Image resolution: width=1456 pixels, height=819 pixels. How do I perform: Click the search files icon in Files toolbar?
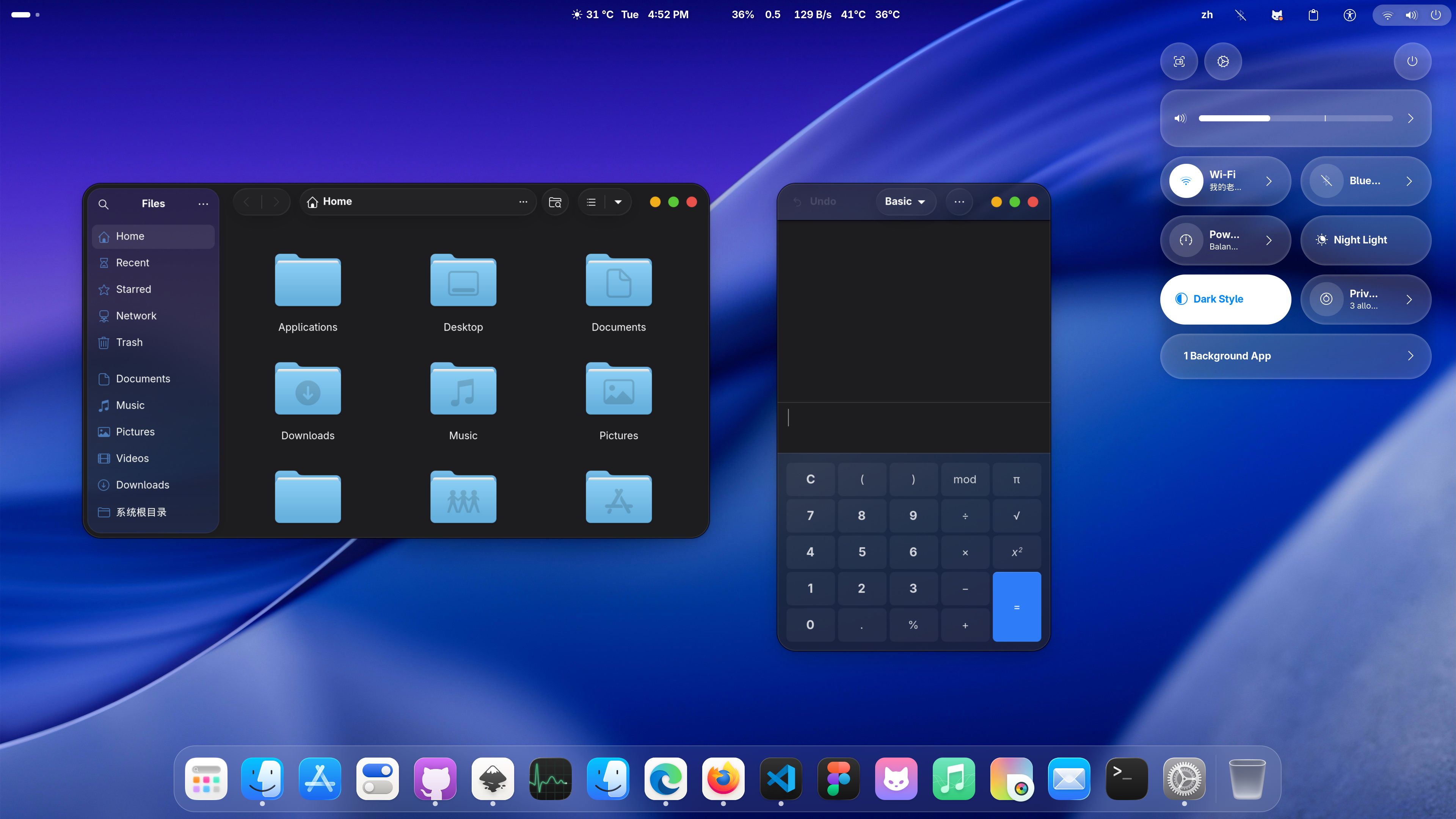coord(555,202)
